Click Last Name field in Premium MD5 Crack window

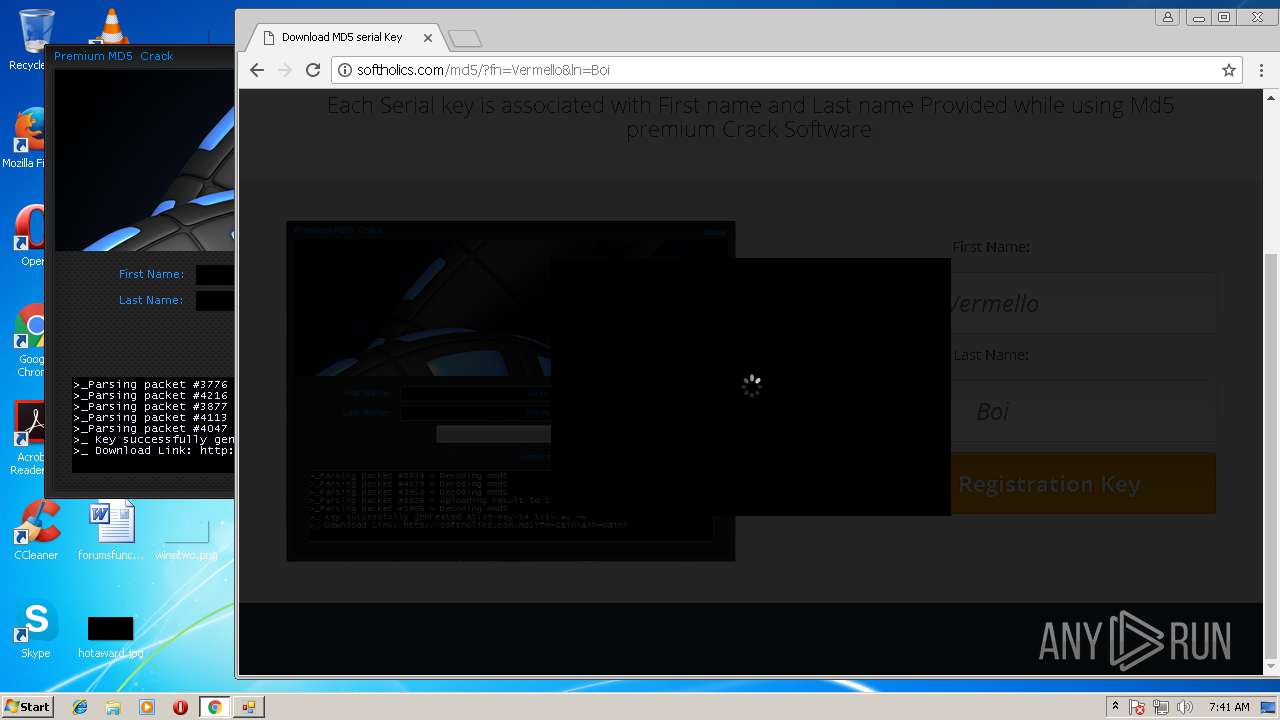pos(215,301)
